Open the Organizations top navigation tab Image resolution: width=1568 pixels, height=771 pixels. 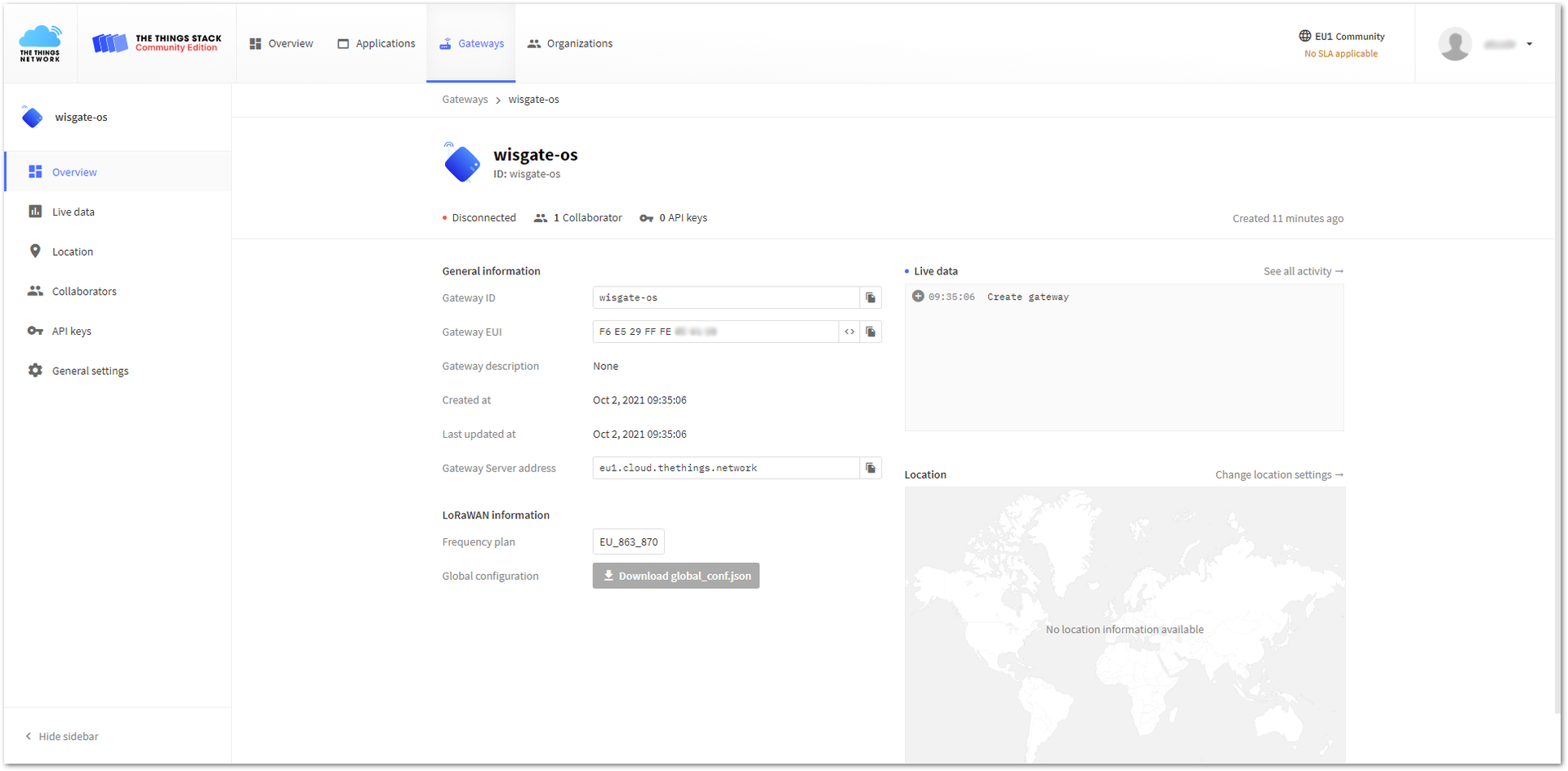[570, 43]
